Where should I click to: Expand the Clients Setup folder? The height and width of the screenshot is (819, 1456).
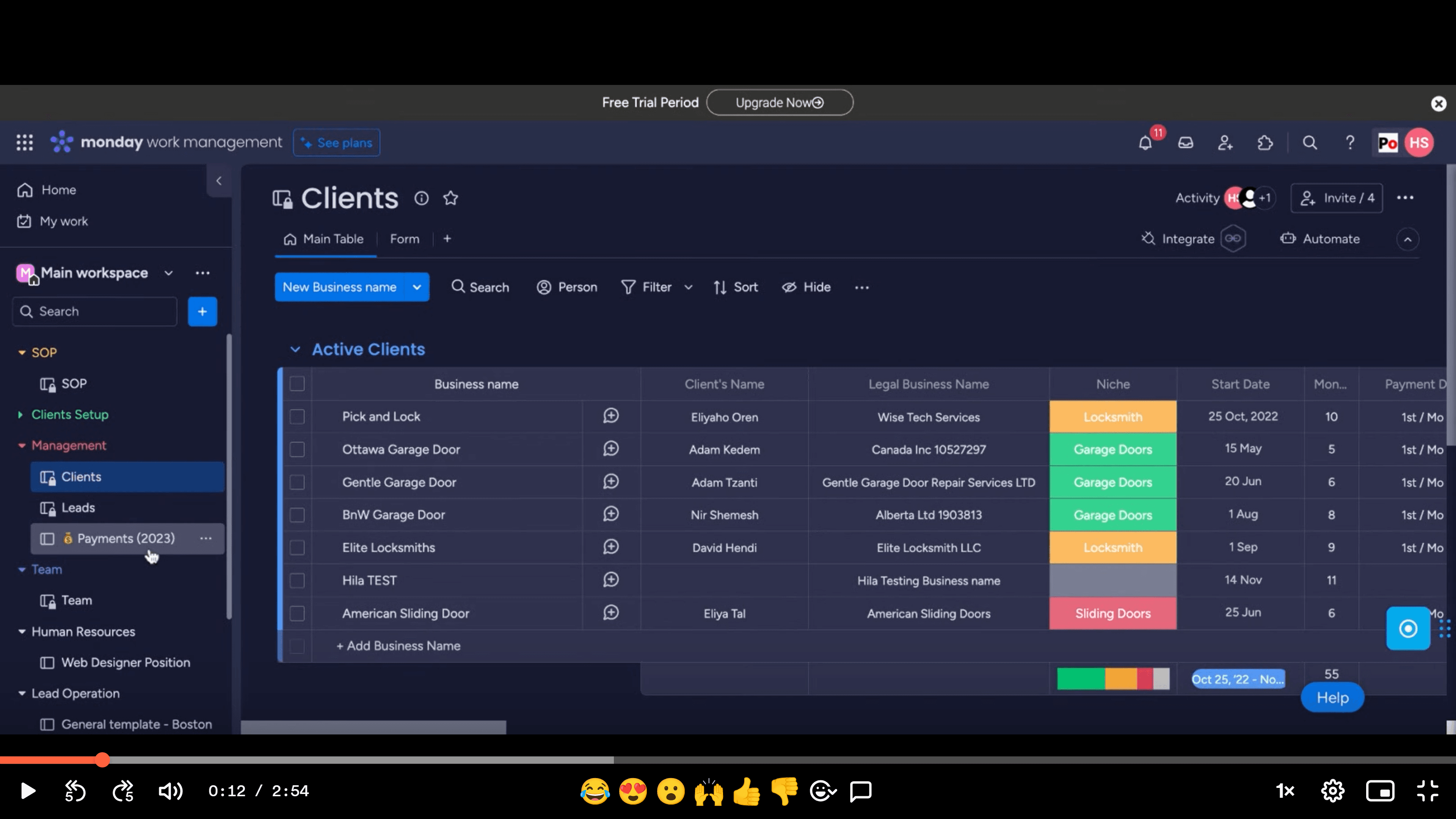click(21, 415)
